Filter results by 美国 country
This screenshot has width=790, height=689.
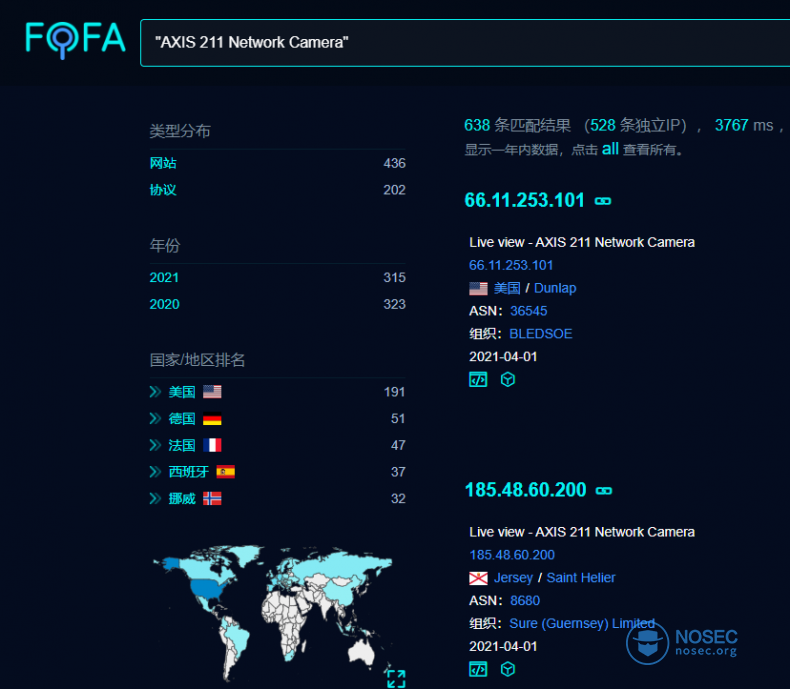click(x=182, y=392)
